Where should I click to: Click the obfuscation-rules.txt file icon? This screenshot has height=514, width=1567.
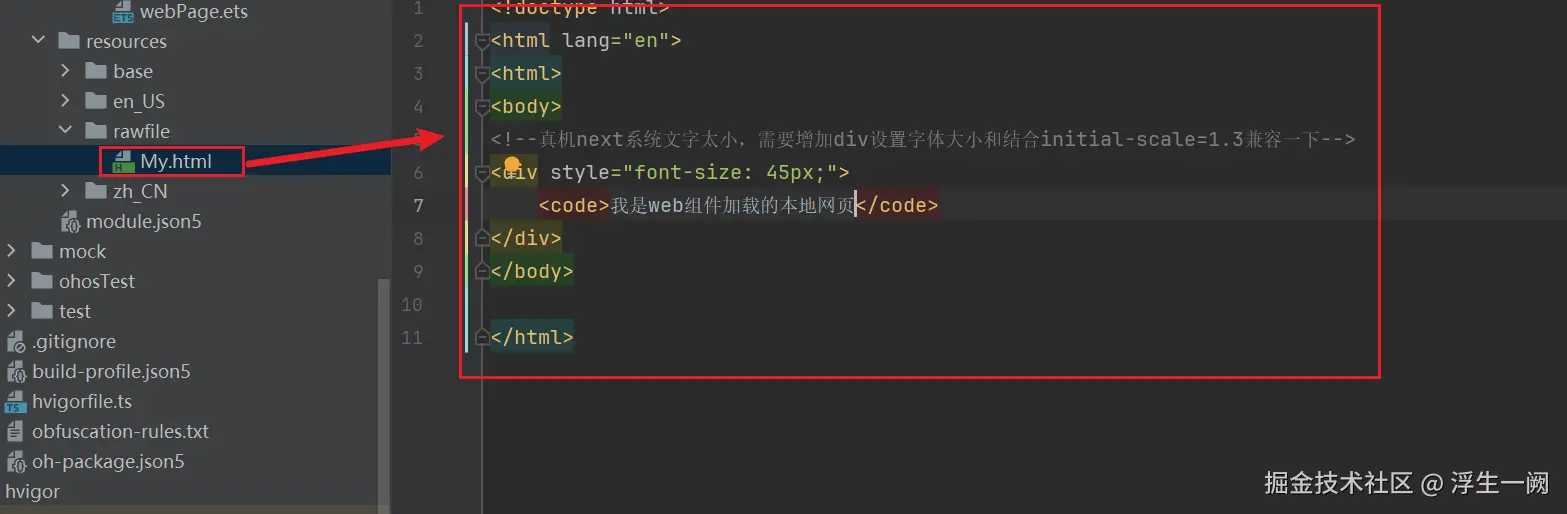tap(15, 431)
